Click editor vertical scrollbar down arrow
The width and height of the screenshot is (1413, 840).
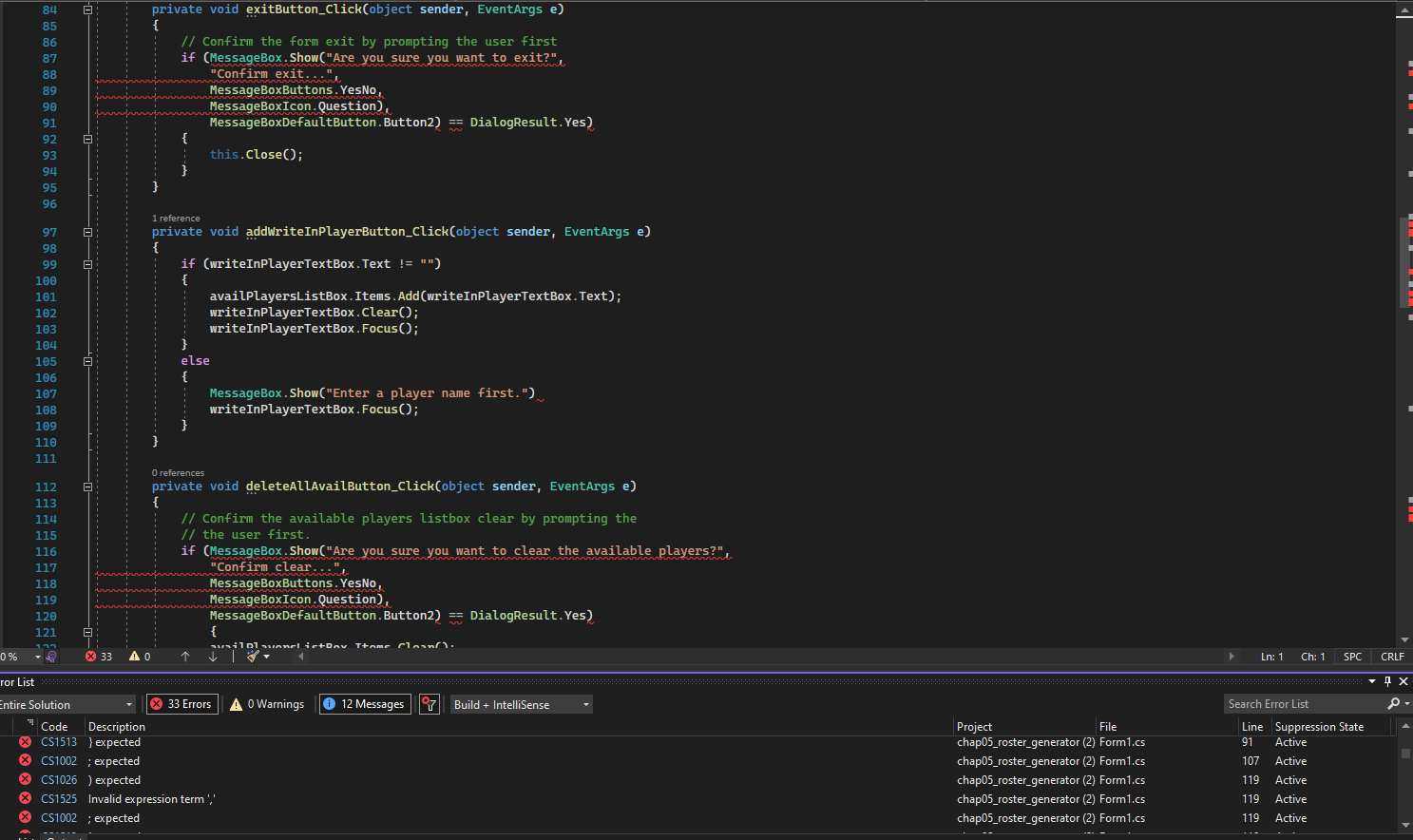point(1404,640)
